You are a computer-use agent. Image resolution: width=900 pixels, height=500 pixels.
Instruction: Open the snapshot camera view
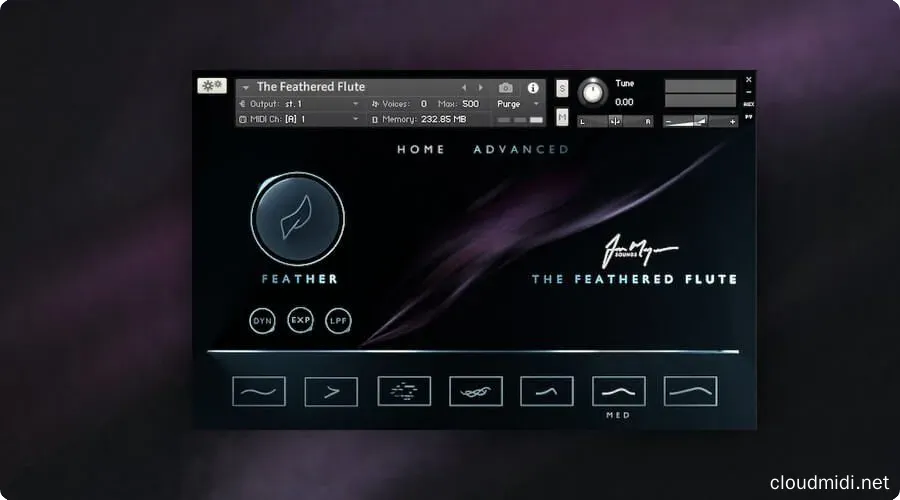[506, 87]
